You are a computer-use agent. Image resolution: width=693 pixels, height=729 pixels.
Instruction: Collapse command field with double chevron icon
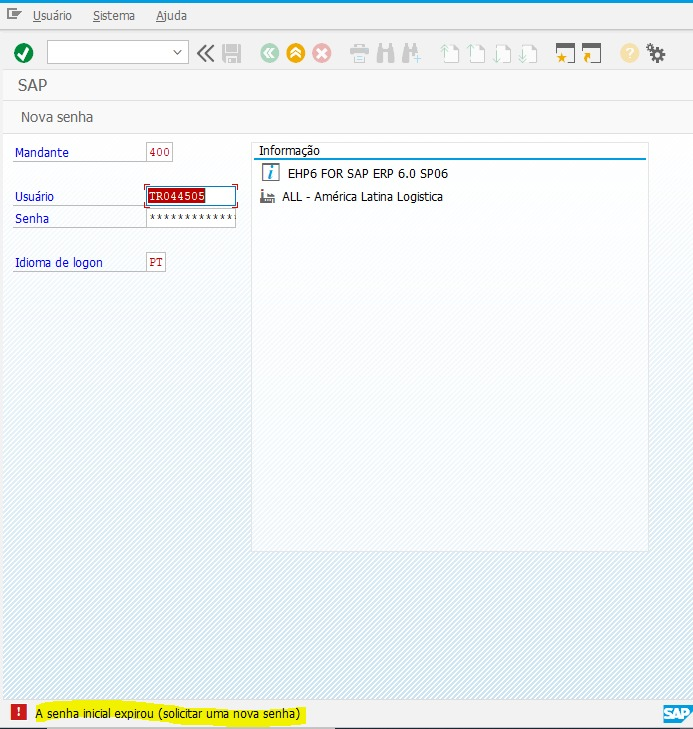pos(205,53)
